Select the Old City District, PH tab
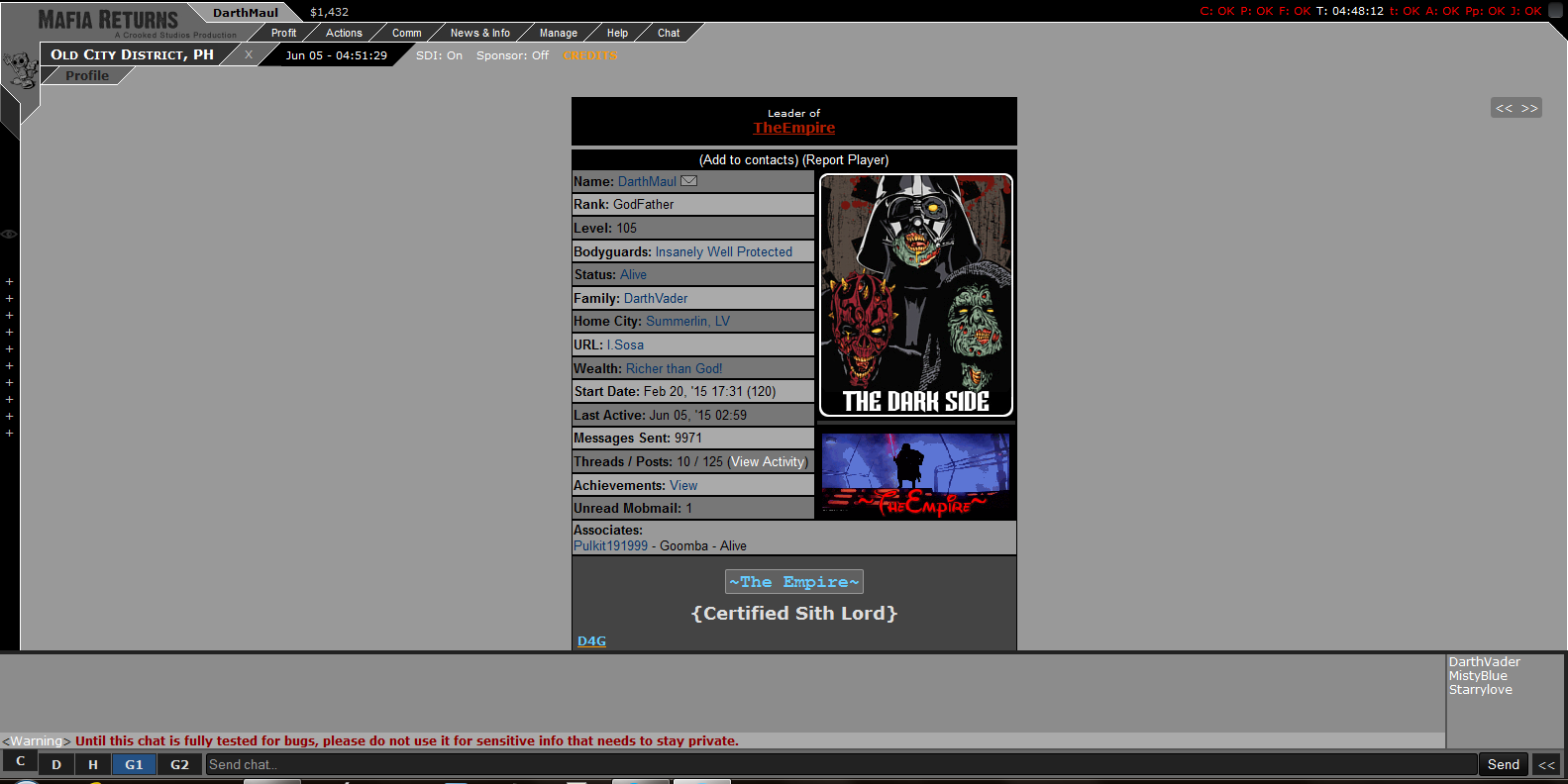 point(132,54)
